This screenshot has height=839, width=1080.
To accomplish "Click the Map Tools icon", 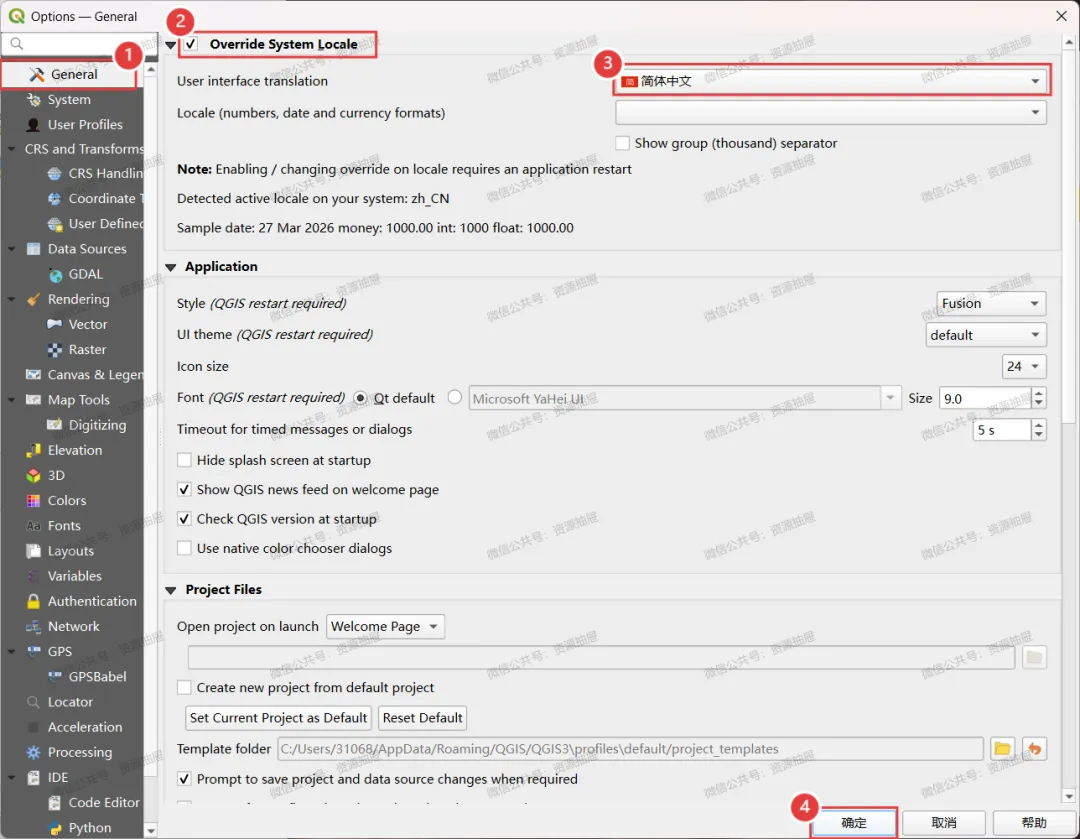I will (x=33, y=400).
